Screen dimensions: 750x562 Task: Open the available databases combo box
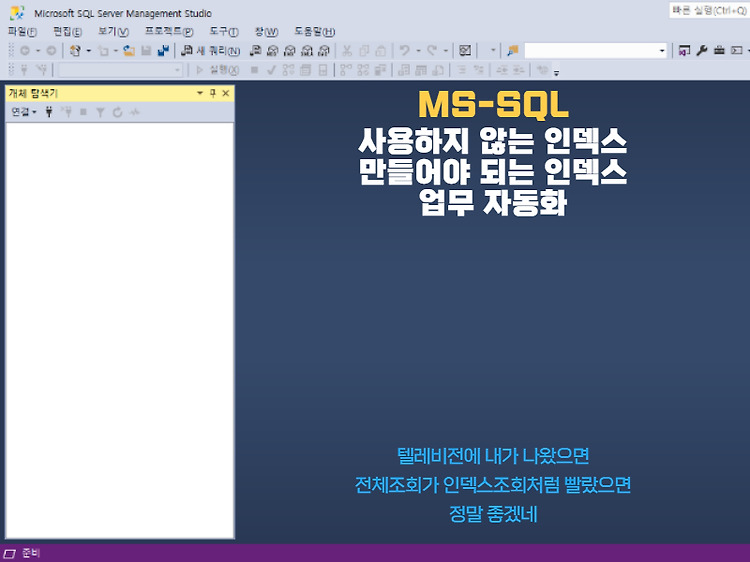120,70
